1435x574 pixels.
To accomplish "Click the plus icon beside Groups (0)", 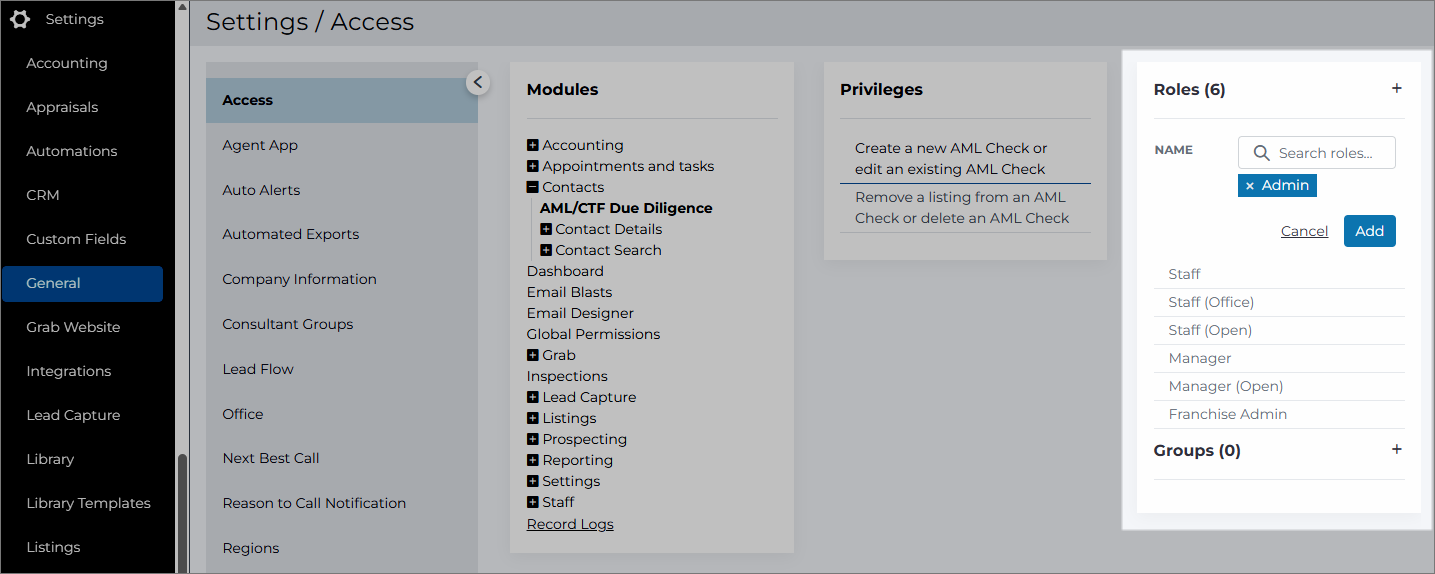I will coord(1397,449).
